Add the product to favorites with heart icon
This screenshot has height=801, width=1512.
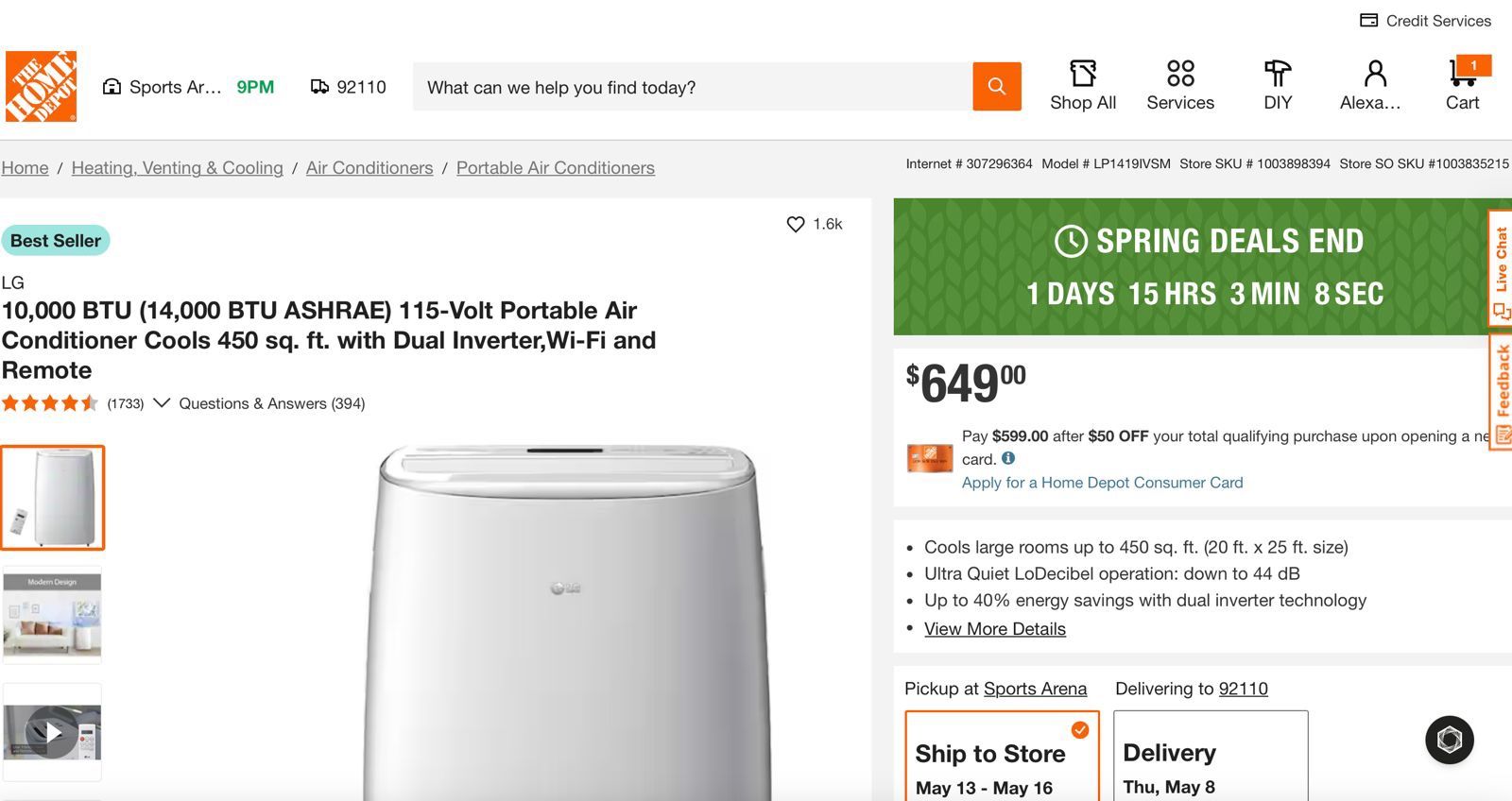click(796, 224)
